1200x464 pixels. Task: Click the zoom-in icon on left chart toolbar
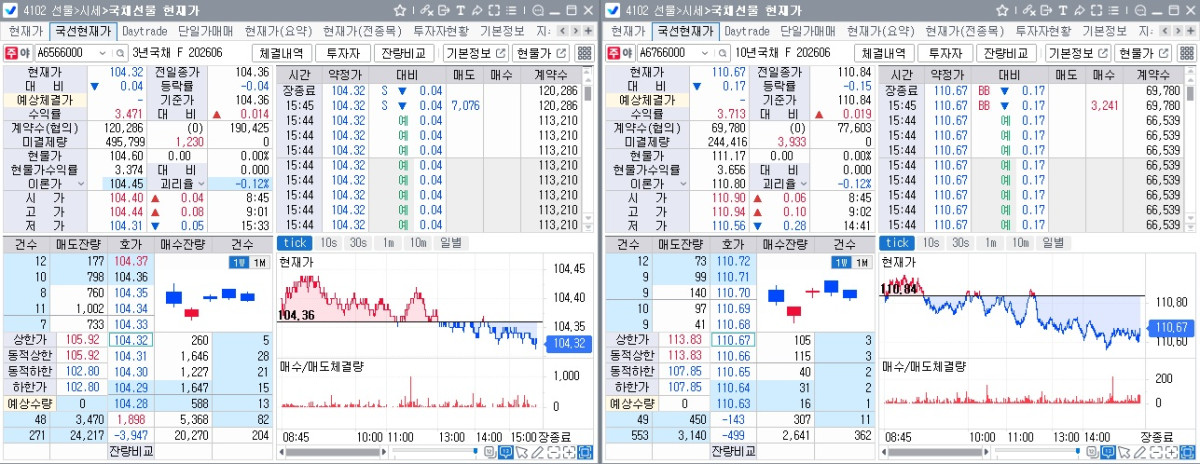click(x=569, y=452)
